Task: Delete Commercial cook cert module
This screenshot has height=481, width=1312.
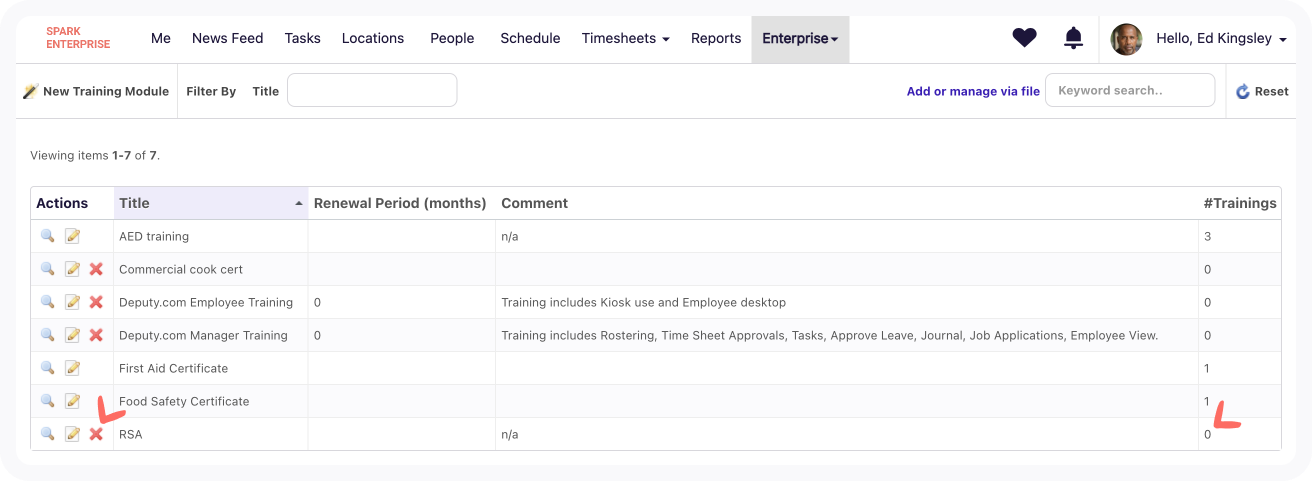Action: coord(96,269)
